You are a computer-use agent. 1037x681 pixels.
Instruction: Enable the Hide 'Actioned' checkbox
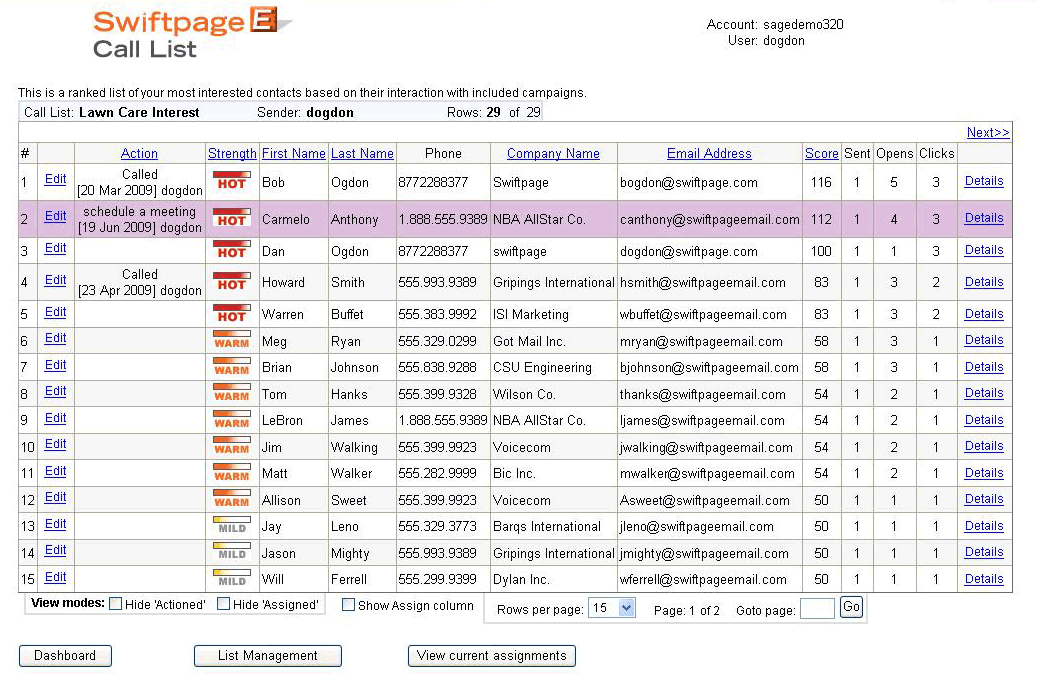coord(116,605)
